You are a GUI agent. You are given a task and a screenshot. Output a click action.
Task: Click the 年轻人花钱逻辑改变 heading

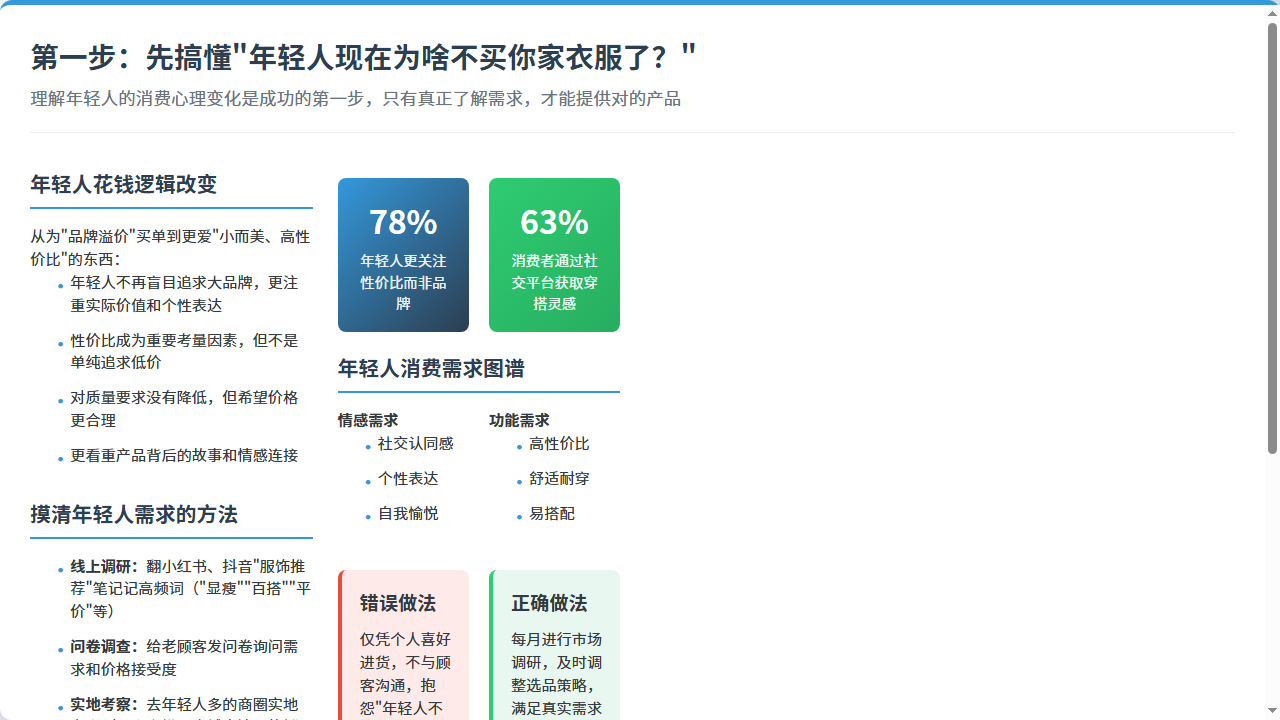124,185
